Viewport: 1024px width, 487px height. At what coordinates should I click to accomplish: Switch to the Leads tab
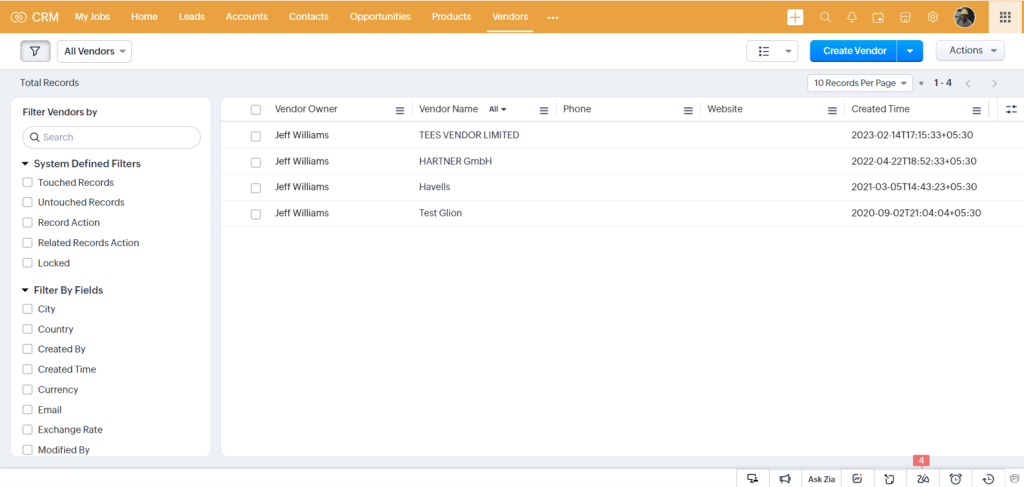coord(192,17)
